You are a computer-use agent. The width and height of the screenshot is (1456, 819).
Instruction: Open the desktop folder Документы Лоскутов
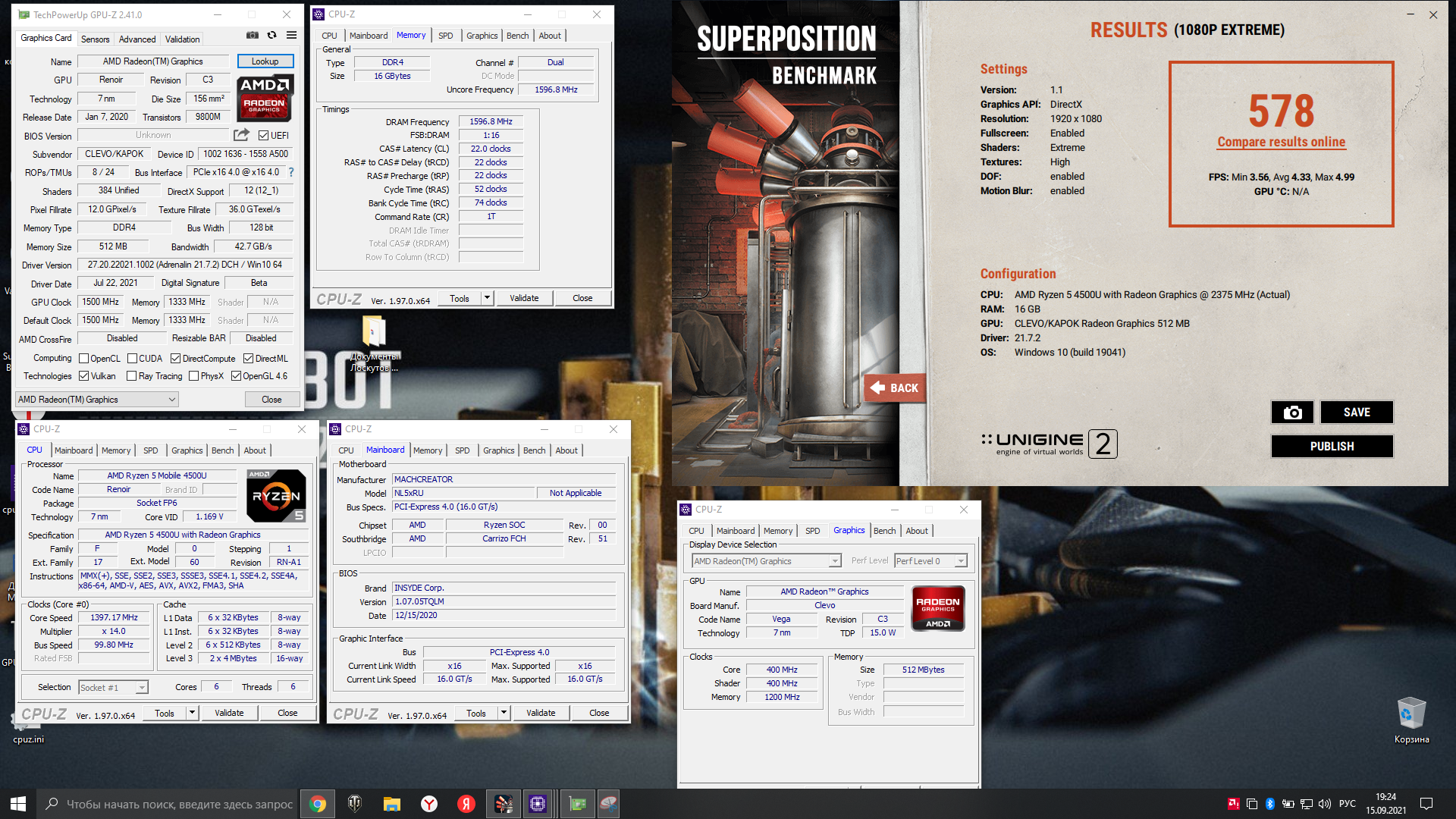point(374,345)
